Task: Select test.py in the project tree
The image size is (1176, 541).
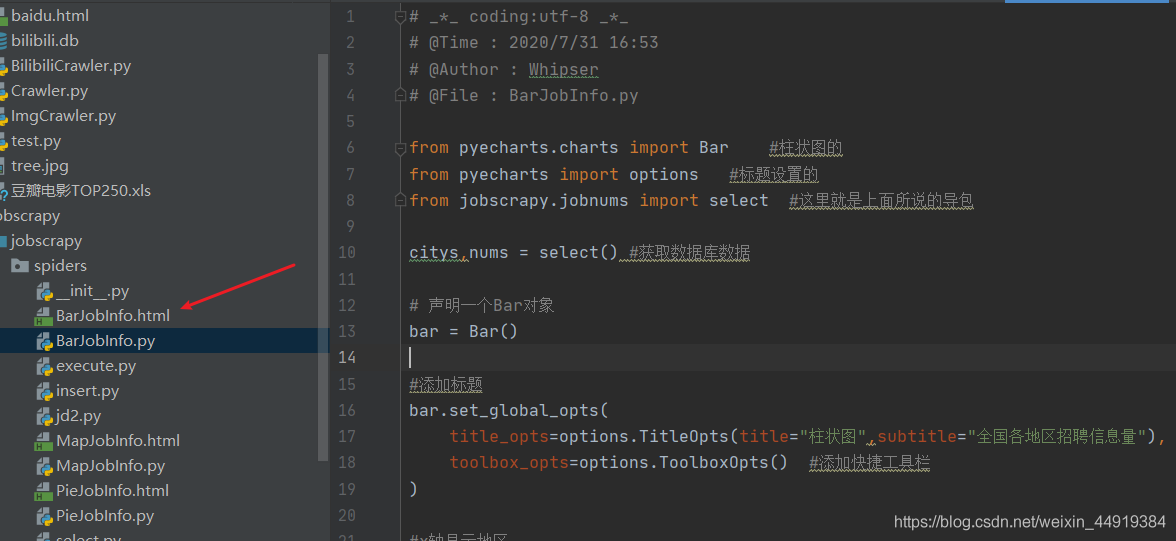Action: (x=36, y=141)
